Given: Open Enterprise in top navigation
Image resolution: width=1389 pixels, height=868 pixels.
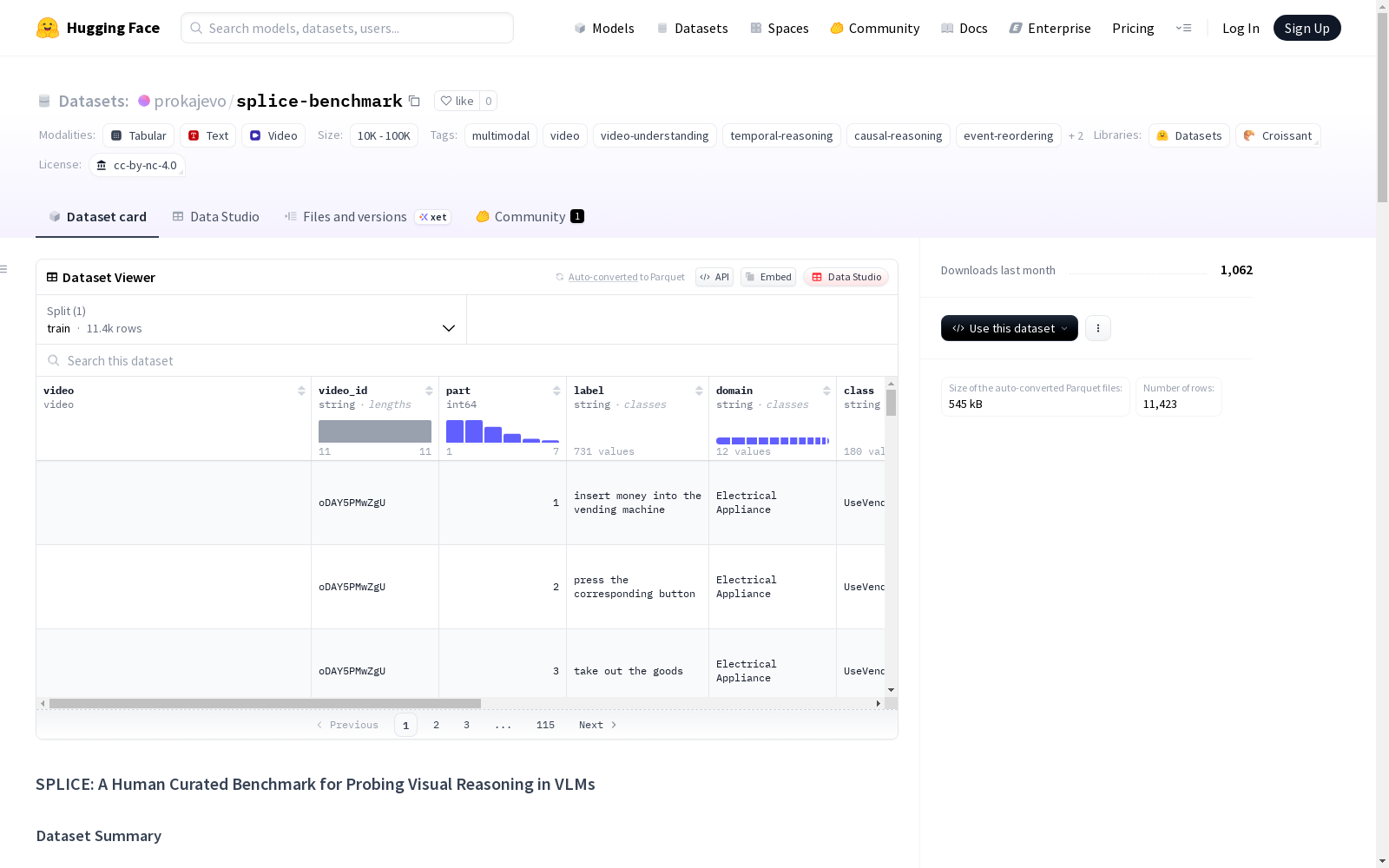Looking at the screenshot, I should pos(1050,28).
